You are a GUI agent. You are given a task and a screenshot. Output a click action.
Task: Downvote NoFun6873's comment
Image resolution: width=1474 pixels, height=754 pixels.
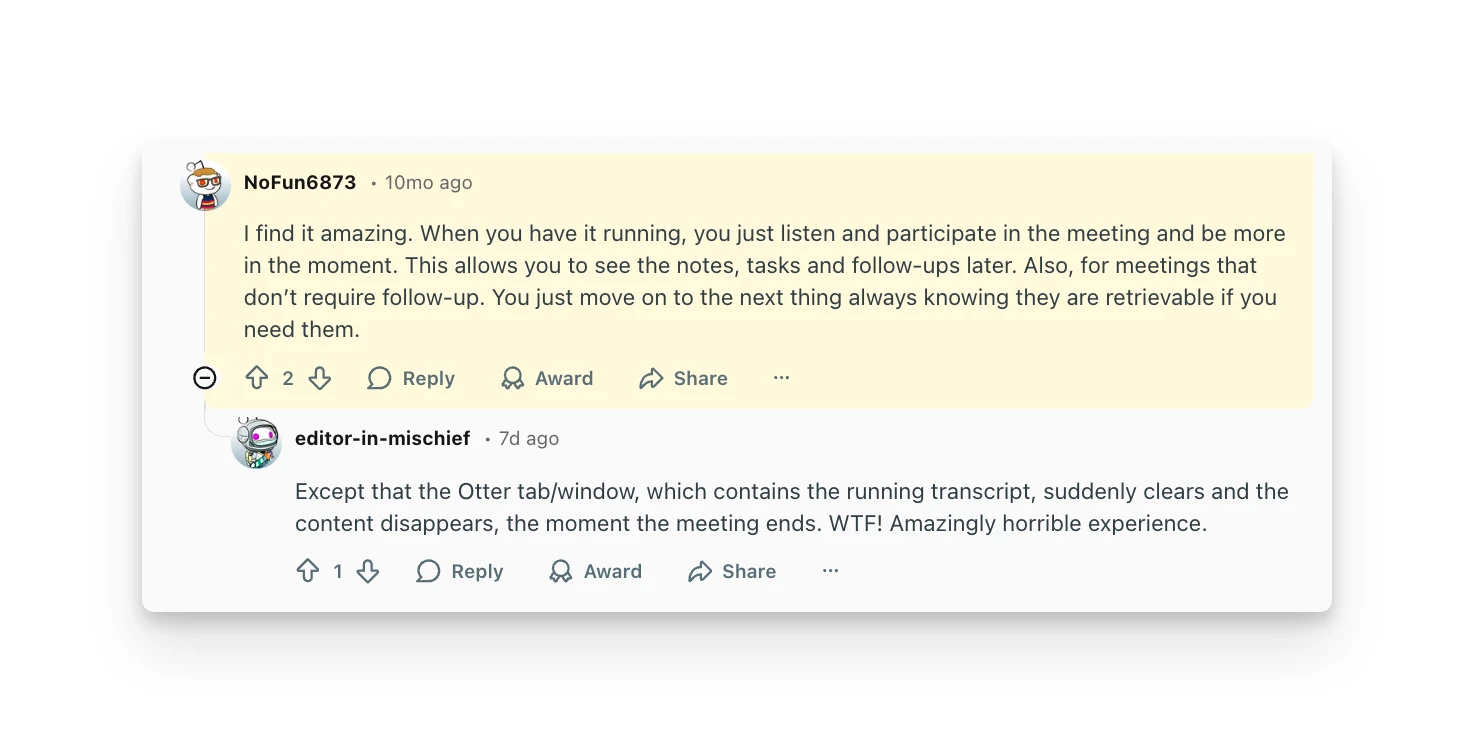pos(320,378)
